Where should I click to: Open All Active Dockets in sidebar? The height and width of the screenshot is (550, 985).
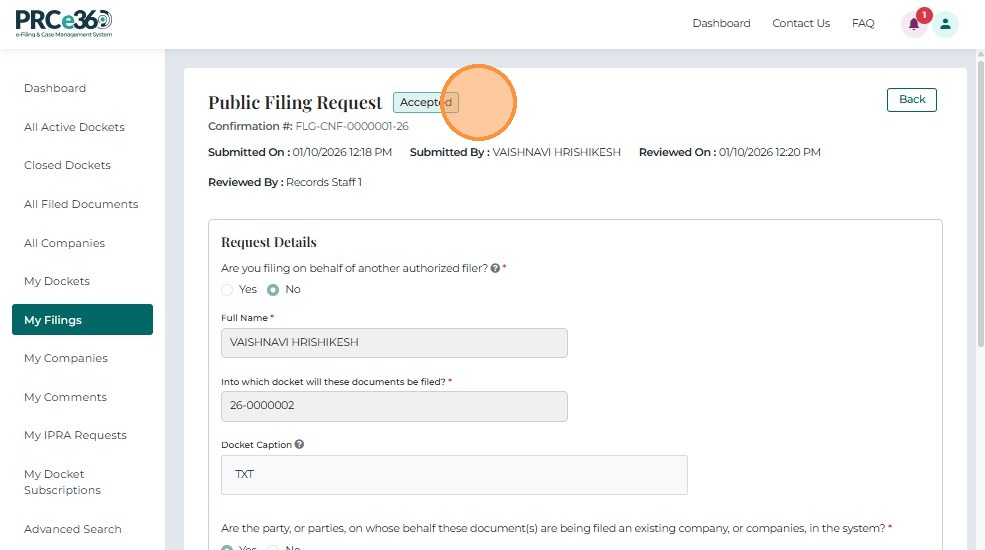pyautogui.click(x=74, y=127)
